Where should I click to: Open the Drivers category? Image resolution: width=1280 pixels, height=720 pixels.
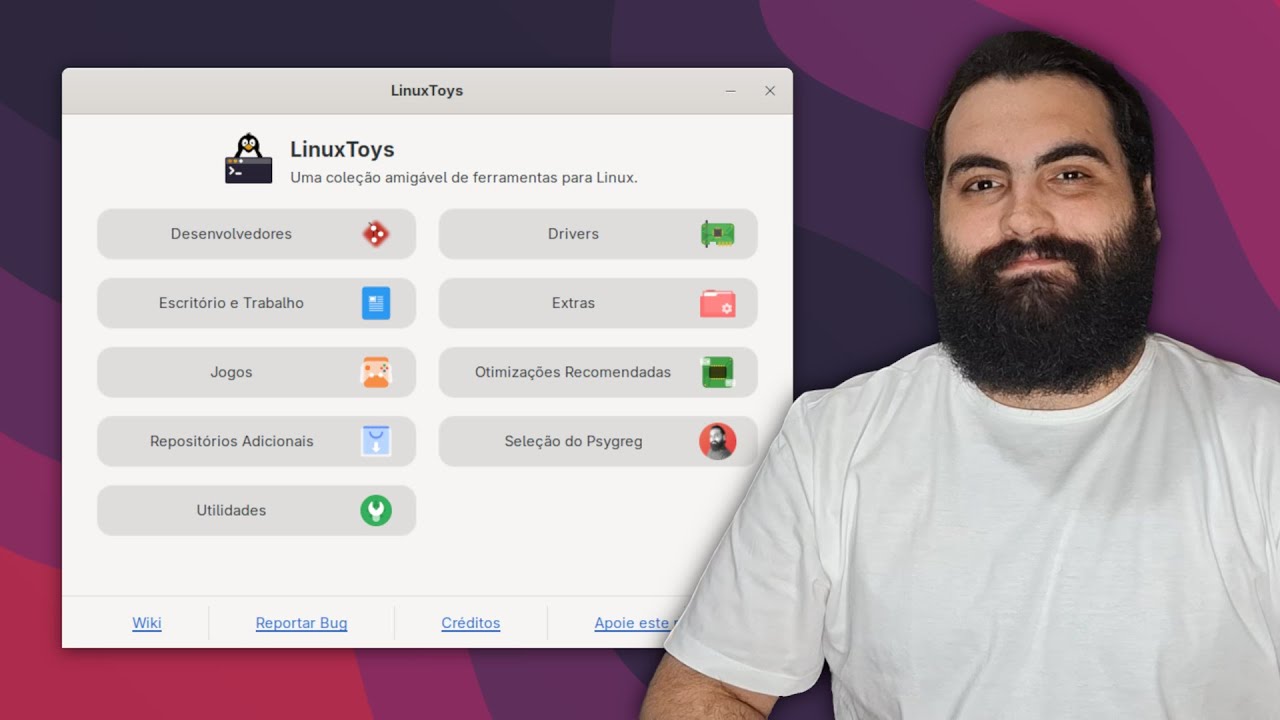pos(598,234)
